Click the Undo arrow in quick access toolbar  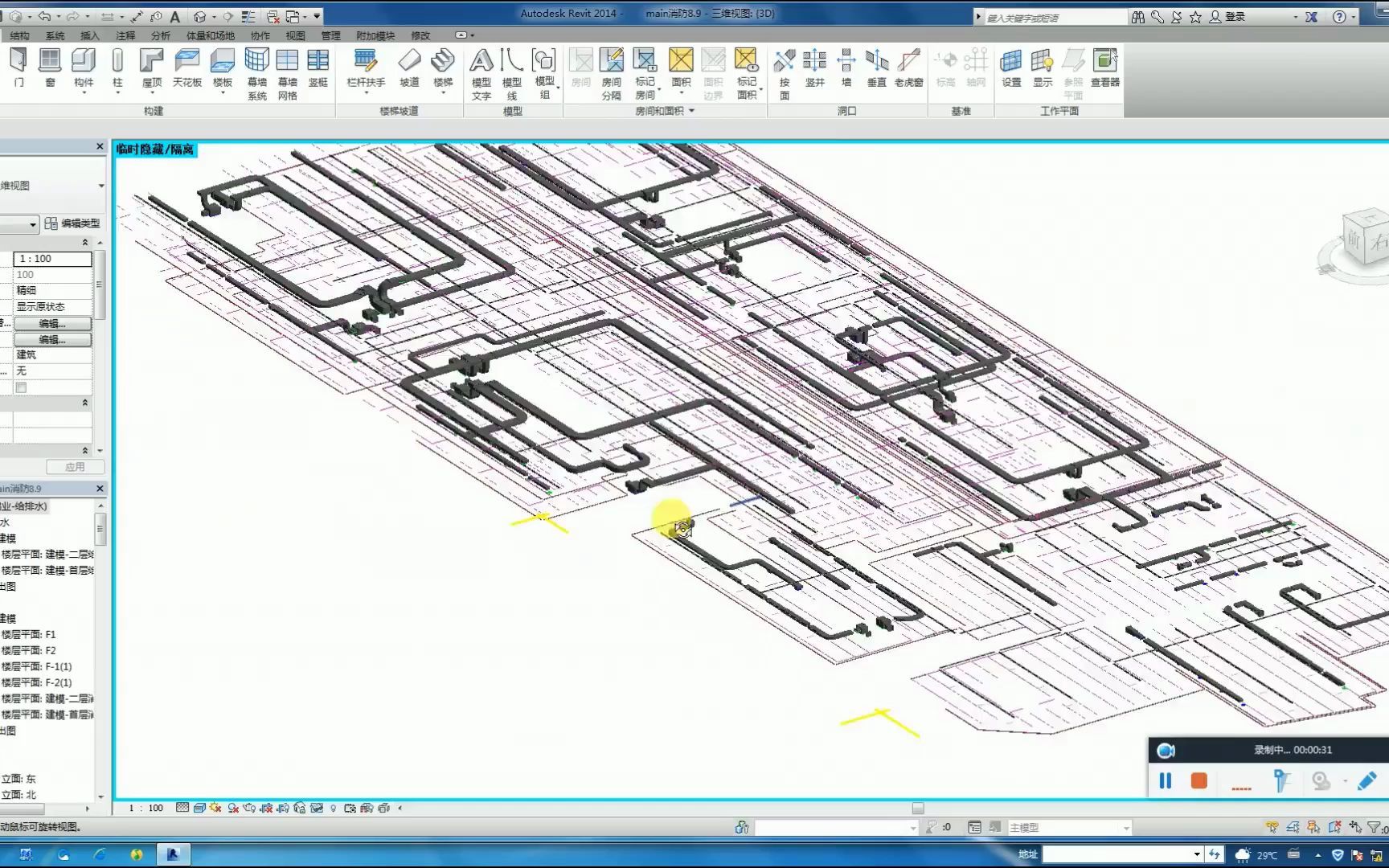coord(45,16)
